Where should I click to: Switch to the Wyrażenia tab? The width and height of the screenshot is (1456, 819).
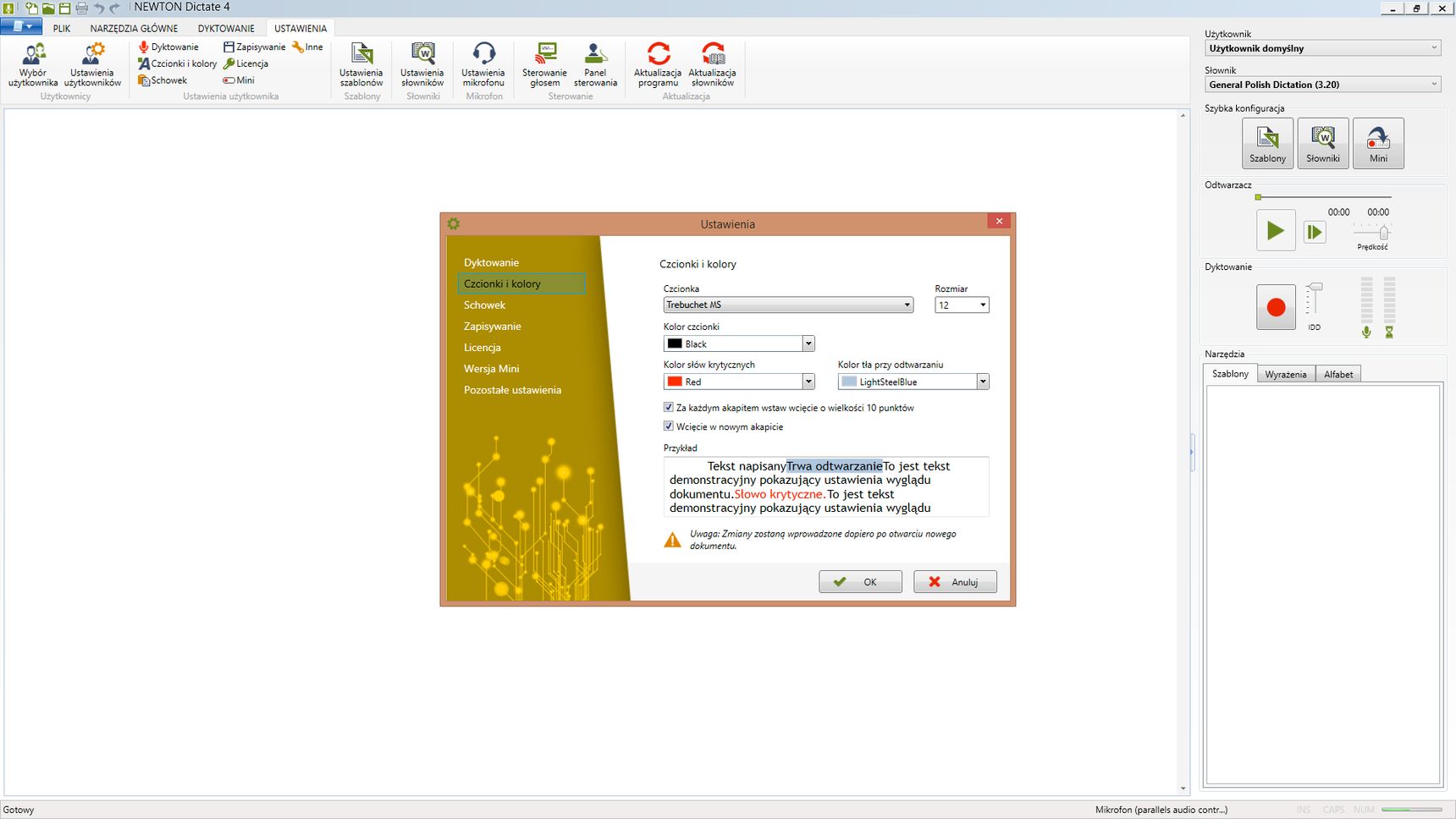coord(1286,374)
